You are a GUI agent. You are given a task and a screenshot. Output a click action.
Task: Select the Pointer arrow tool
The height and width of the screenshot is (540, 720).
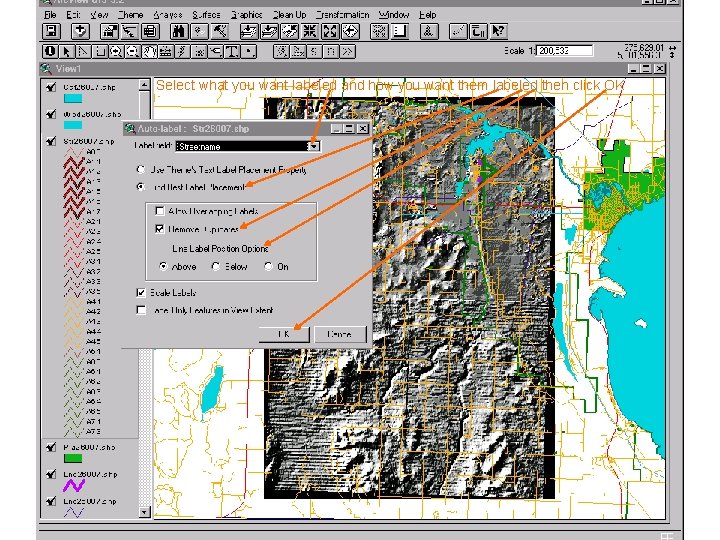(68, 50)
